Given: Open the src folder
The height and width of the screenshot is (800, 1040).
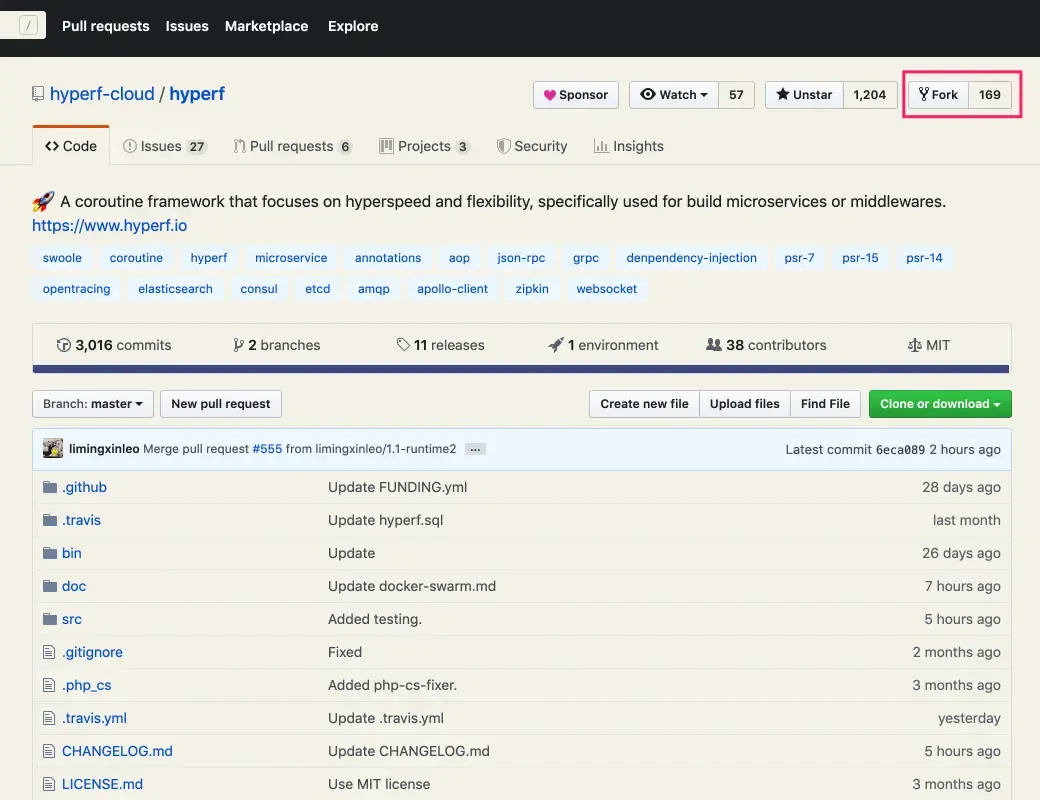Looking at the screenshot, I should 72,619.
